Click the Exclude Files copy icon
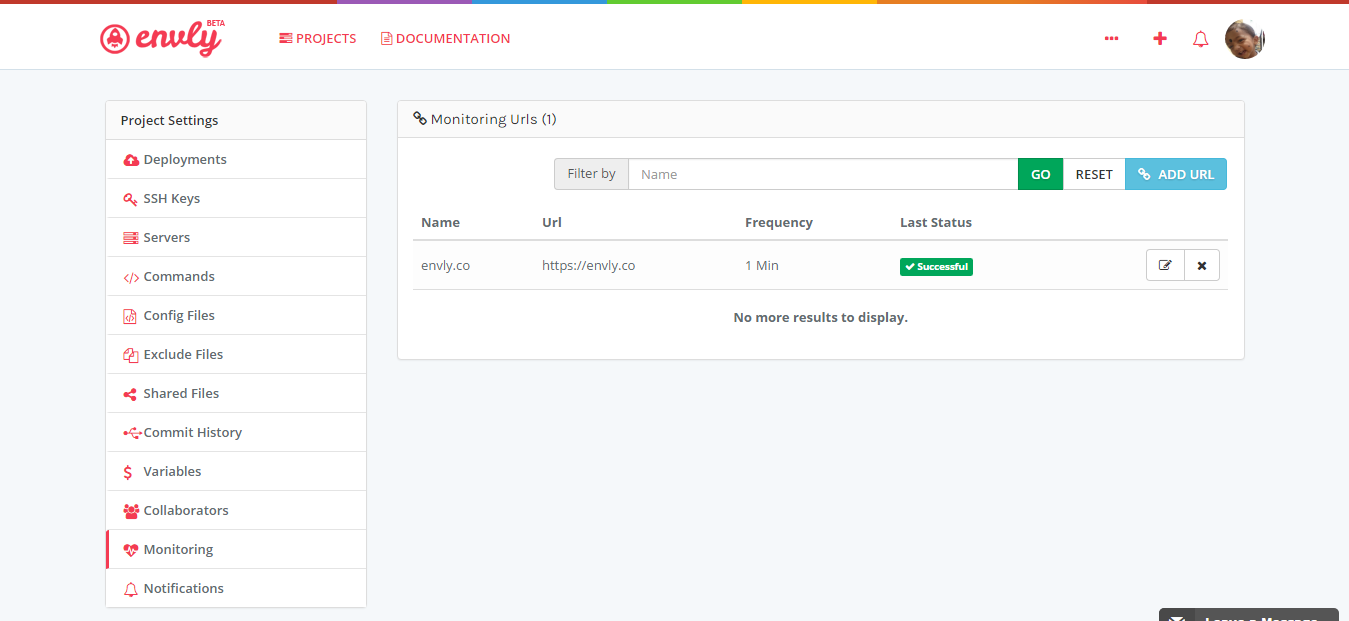The width and height of the screenshot is (1349, 621). click(130, 355)
